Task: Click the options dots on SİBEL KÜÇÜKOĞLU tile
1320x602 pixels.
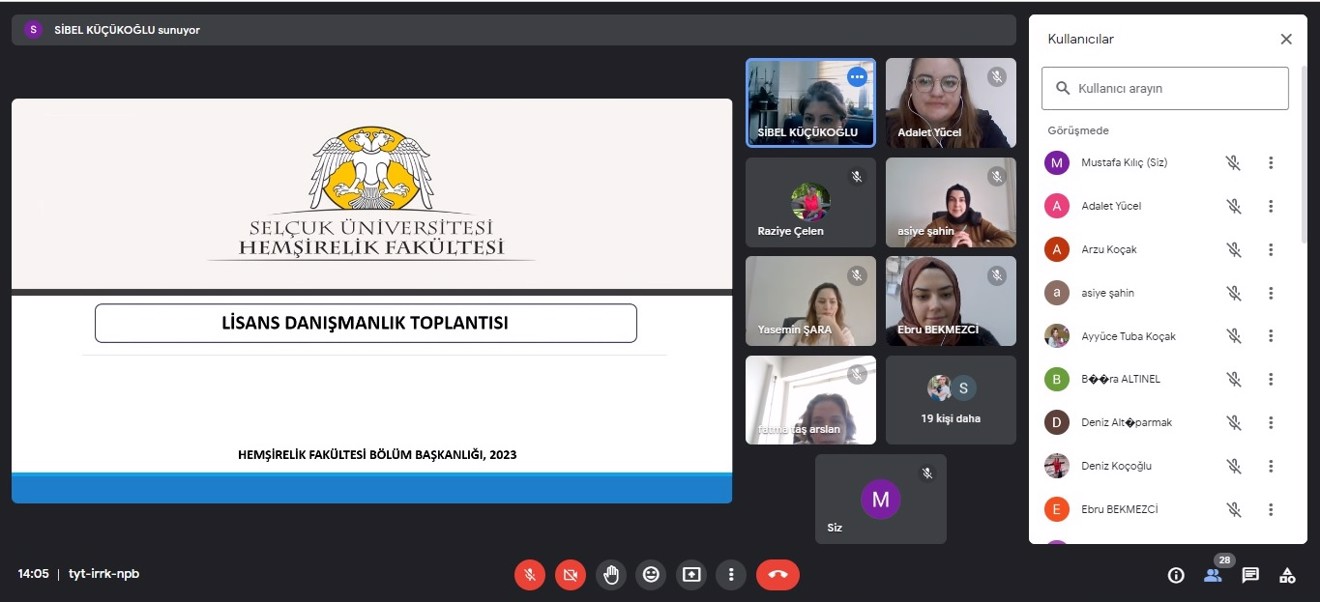Action: pyautogui.click(x=857, y=77)
